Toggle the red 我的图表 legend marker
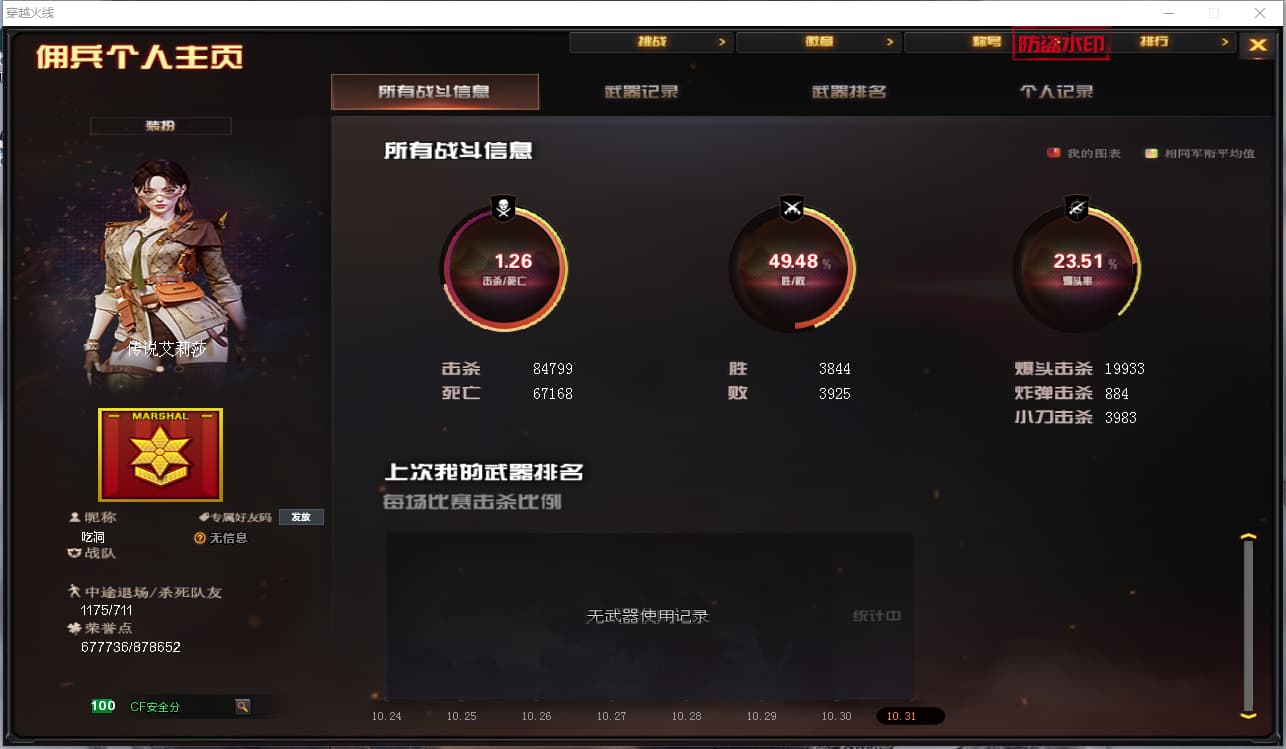The width and height of the screenshot is (1286, 749). (1053, 153)
